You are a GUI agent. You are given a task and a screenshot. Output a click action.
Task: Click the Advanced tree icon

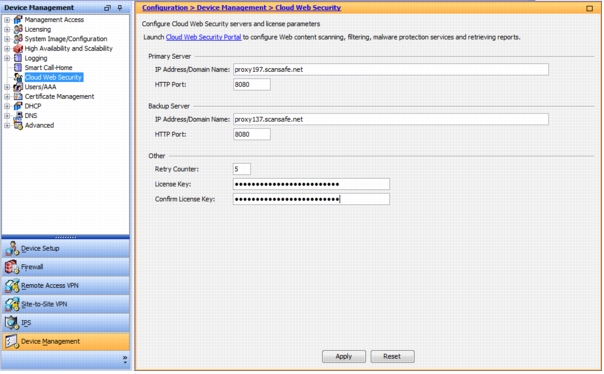point(18,125)
